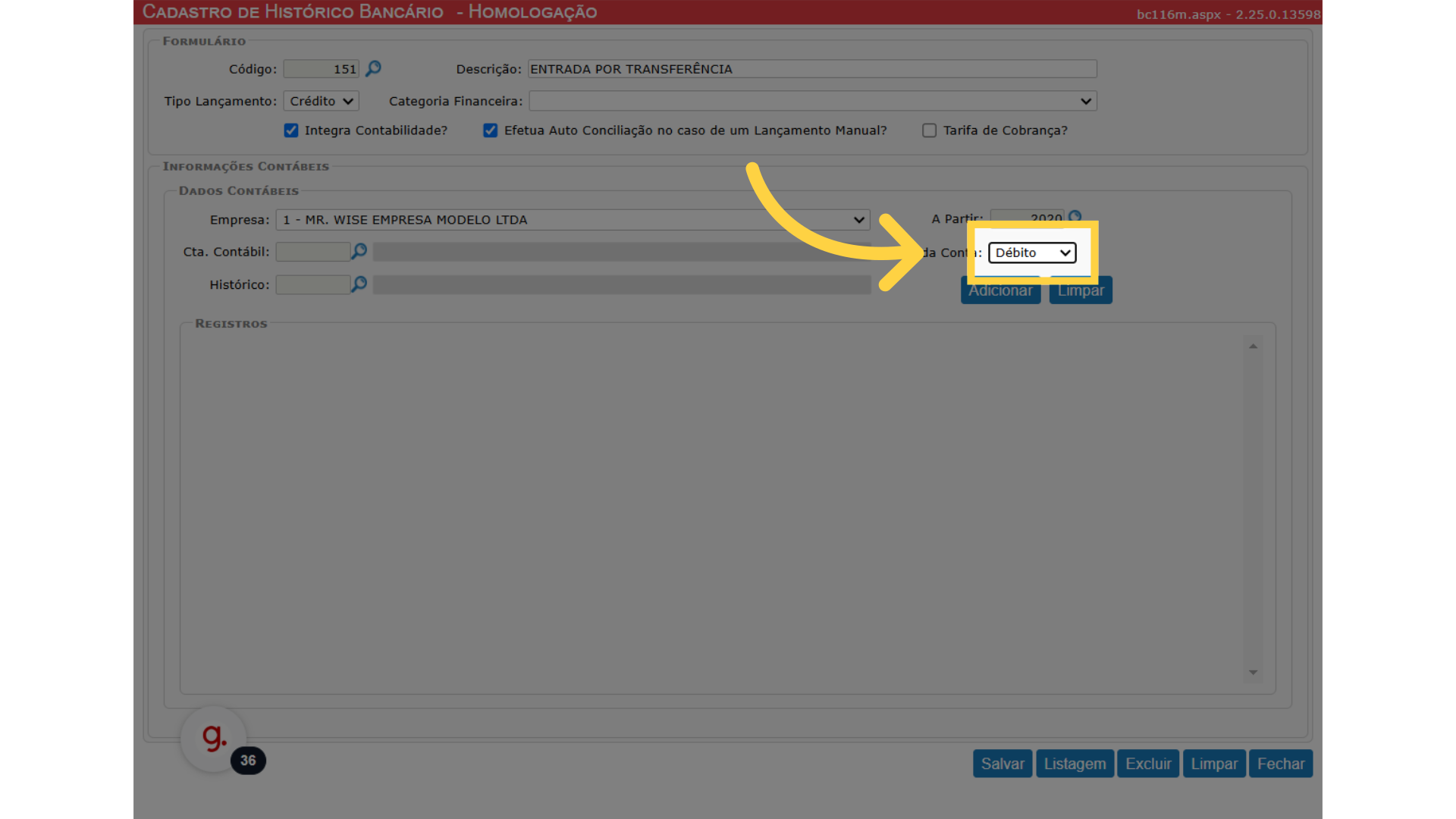
Task: Open the Débito dropdown
Action: (1031, 253)
